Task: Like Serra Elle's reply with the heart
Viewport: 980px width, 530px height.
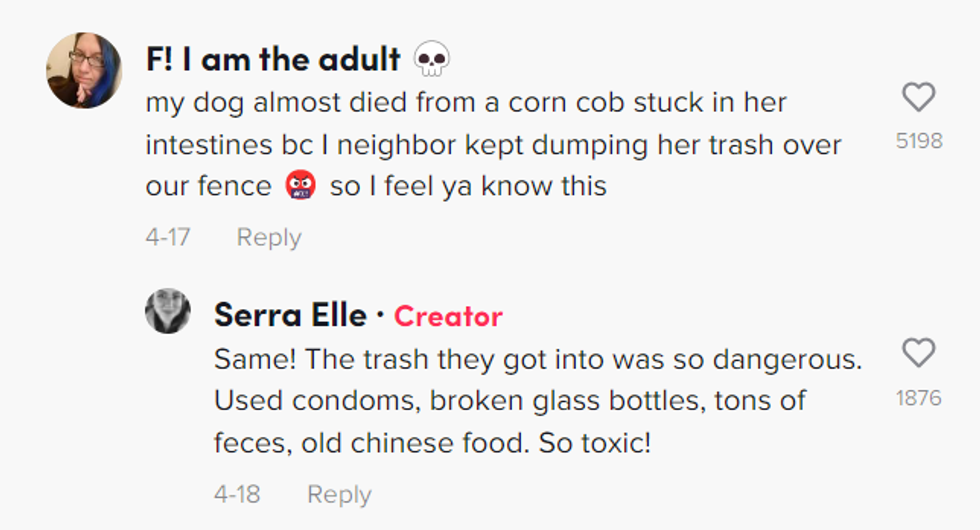Action: [x=918, y=353]
